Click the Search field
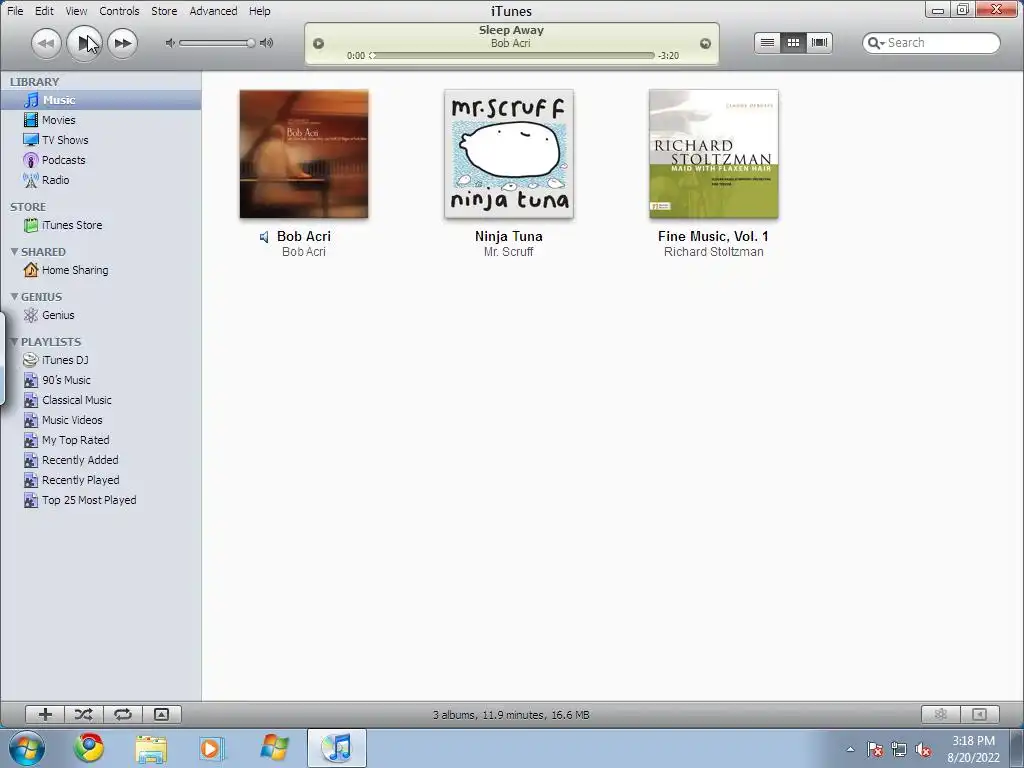The width and height of the screenshot is (1024, 768). point(931,43)
